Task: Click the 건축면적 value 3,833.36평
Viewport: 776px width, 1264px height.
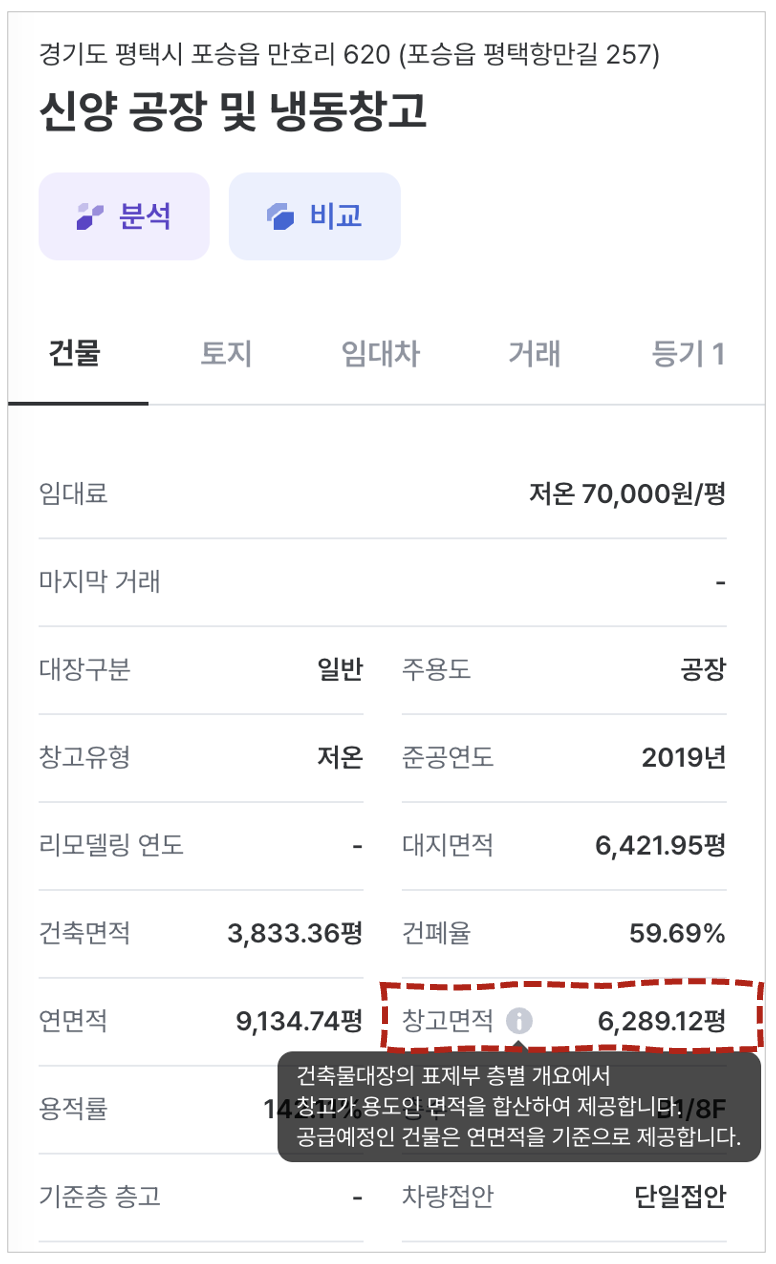Action: 295,933
